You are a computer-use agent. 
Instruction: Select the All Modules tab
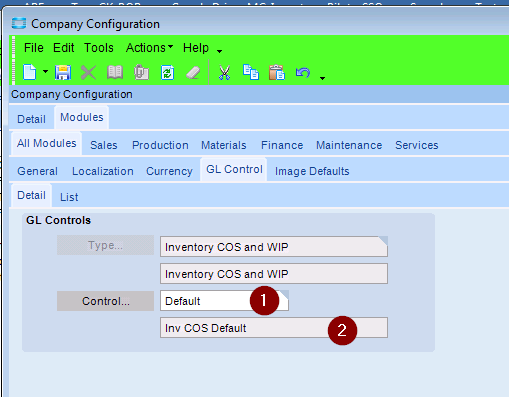coord(47,143)
